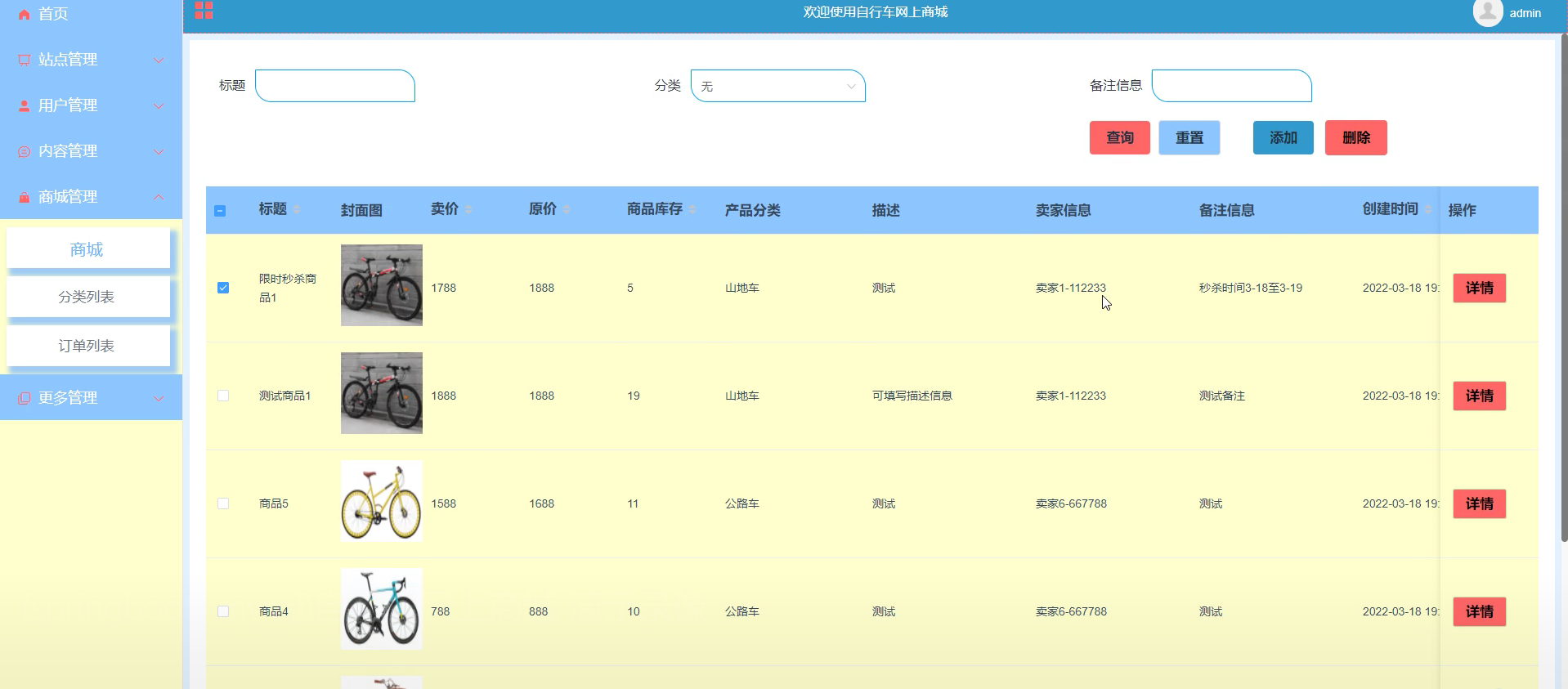Focus the 备注信息 search input

1232,86
